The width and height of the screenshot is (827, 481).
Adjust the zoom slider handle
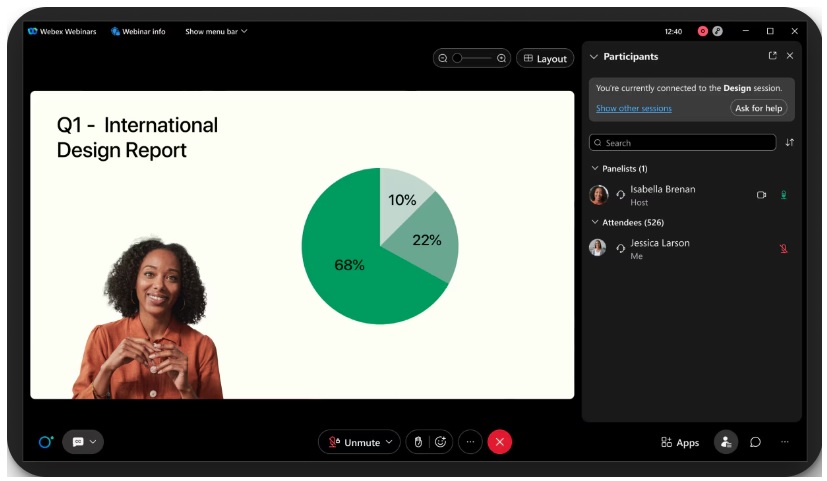click(x=457, y=59)
